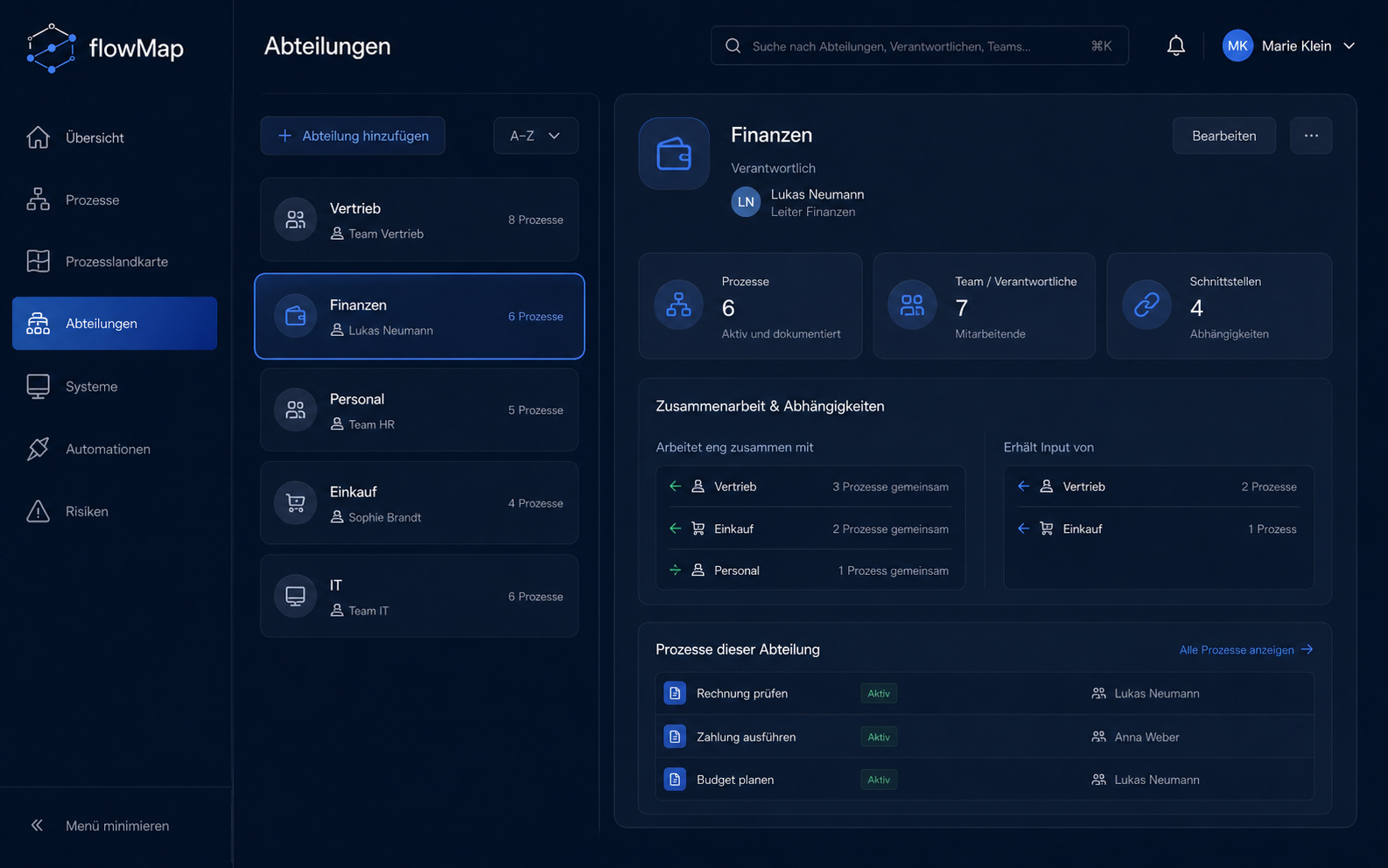Click the IT monitor card icon
This screenshot has height=868, width=1388.
(296, 596)
